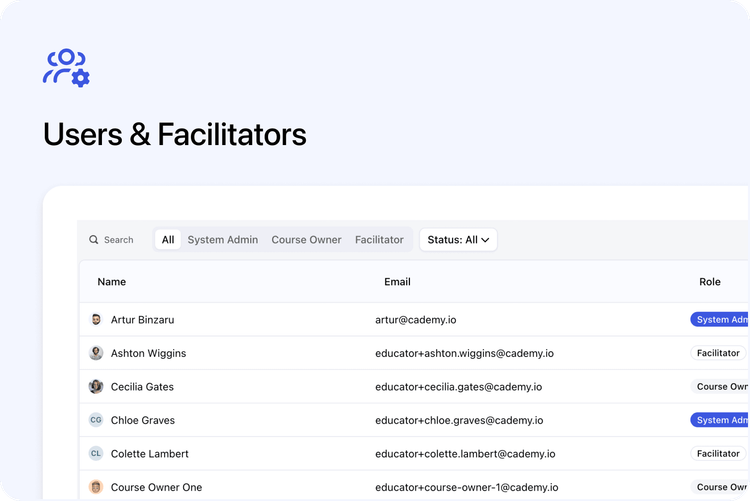Click Colette Lambert's CL initials avatar
The height and width of the screenshot is (501, 750).
pyautogui.click(x=96, y=454)
